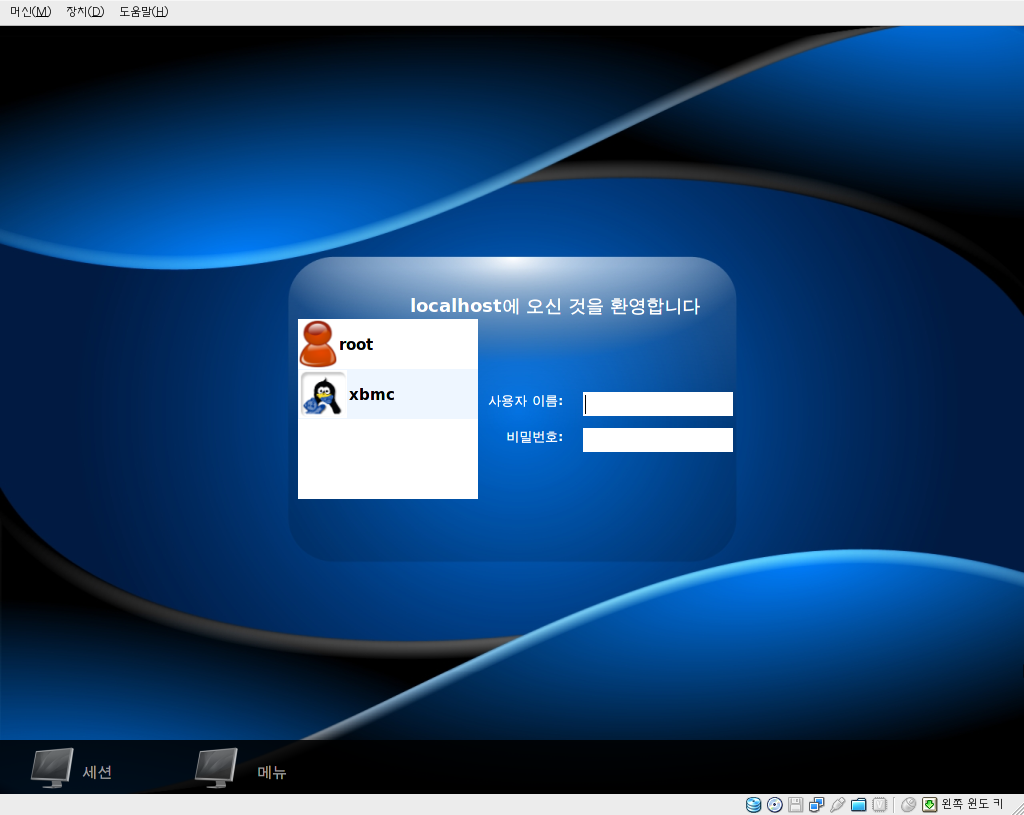Viewport: 1024px width, 815px height.
Task: Click the floppy disk status icon
Action: (x=795, y=805)
